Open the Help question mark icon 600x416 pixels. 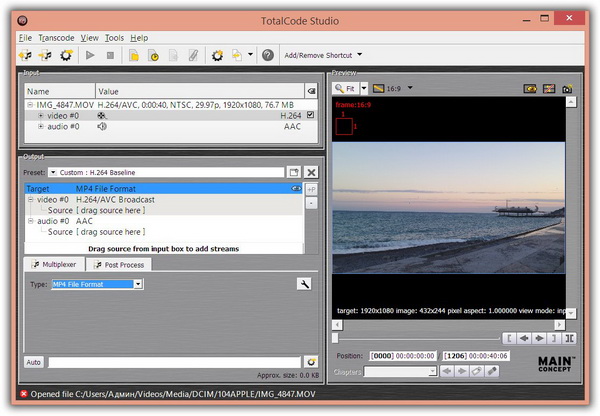click(x=267, y=55)
